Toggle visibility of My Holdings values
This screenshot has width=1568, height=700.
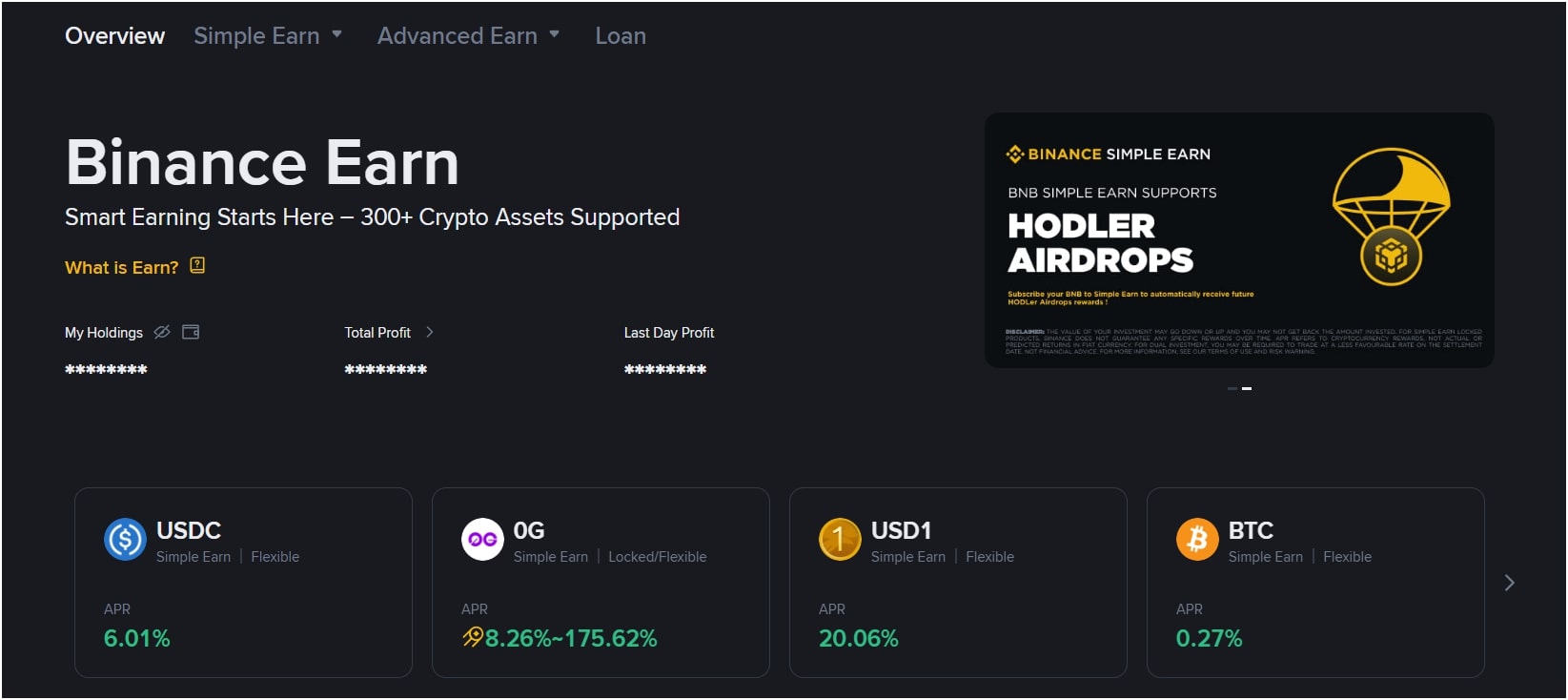161,332
